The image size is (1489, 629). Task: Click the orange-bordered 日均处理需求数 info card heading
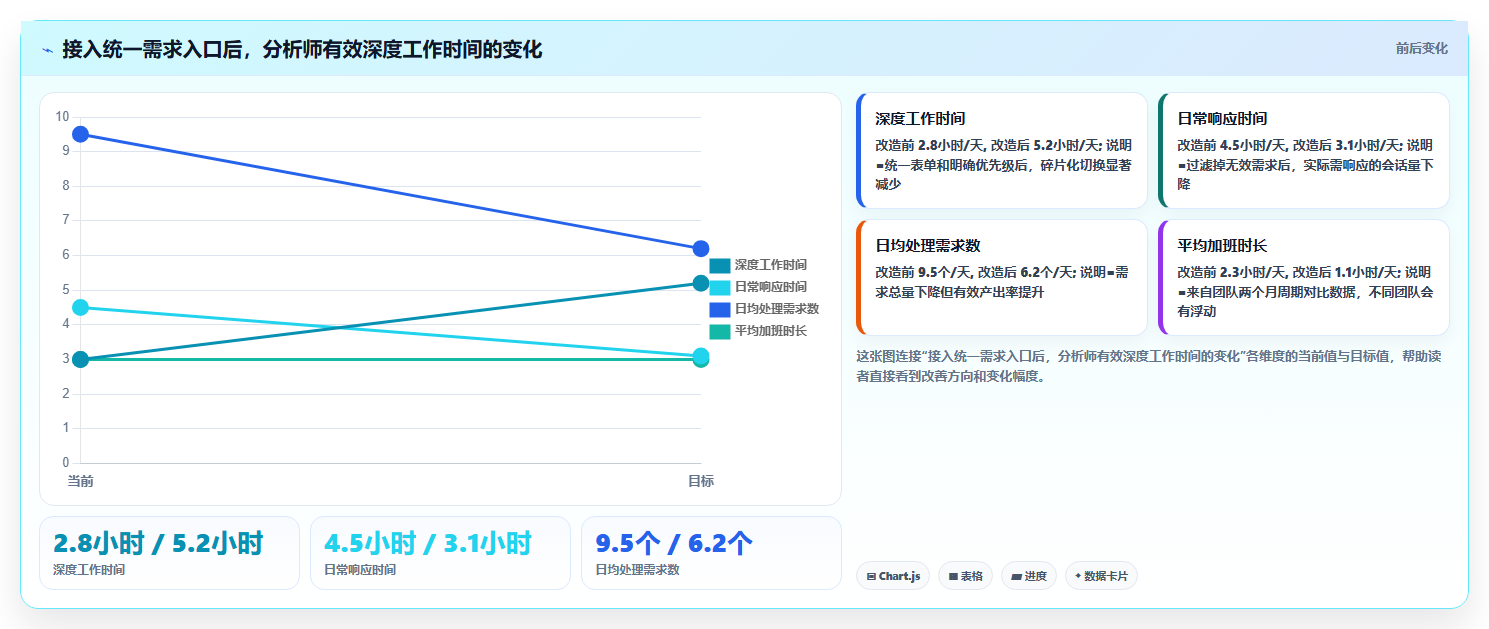[927, 245]
